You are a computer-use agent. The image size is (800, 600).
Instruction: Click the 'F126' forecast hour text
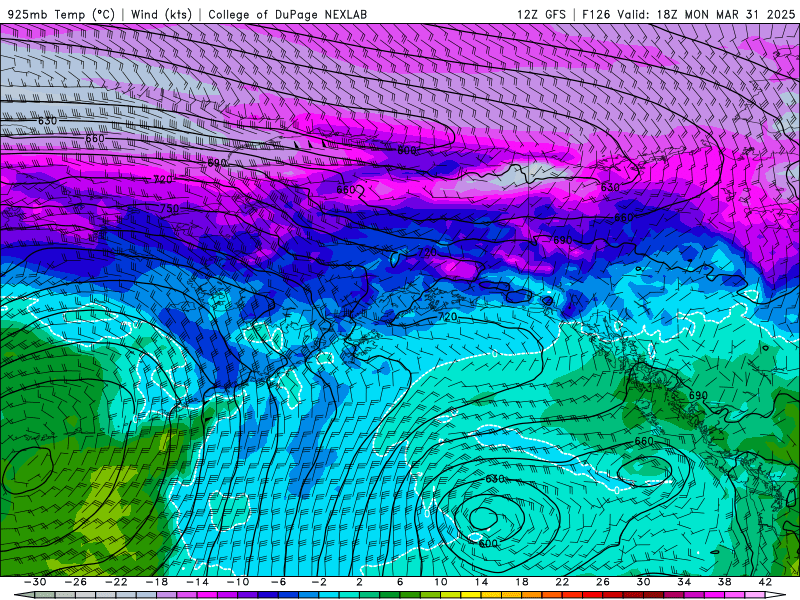(x=596, y=14)
